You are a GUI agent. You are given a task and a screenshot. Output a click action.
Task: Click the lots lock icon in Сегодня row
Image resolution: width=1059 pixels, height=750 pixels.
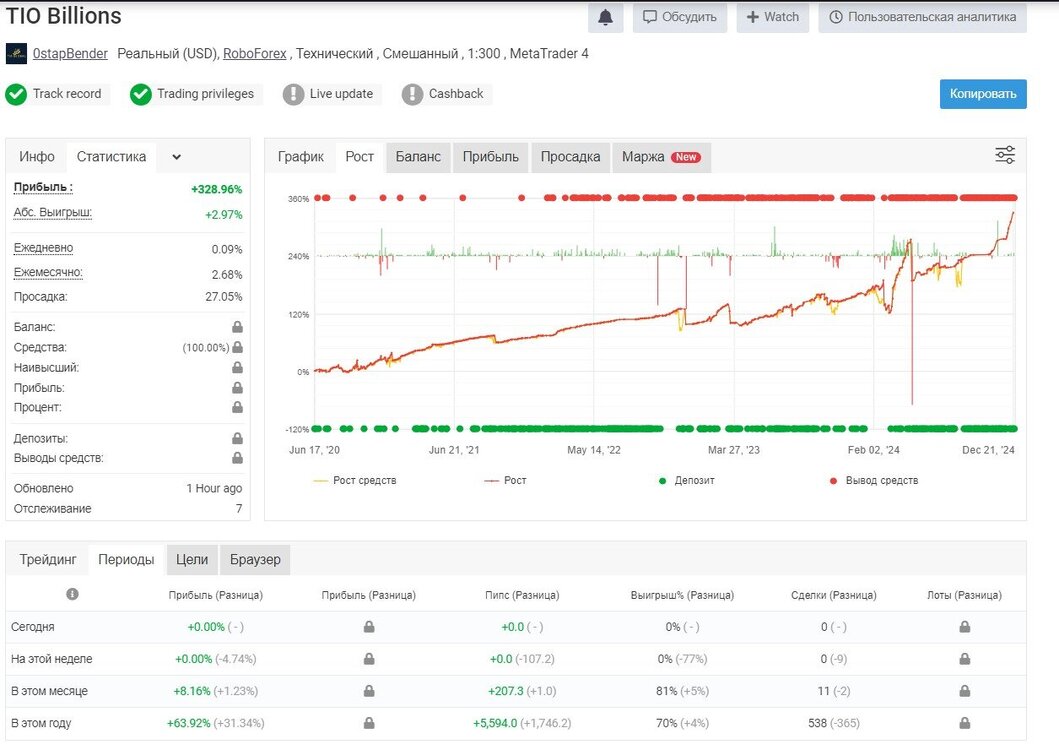[964, 627]
